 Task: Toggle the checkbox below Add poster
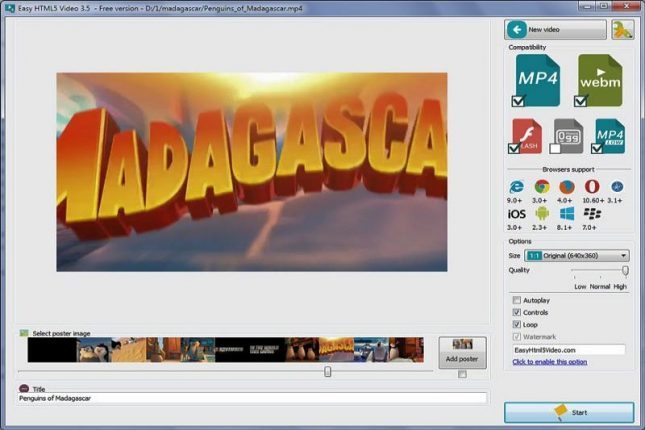pos(462,374)
